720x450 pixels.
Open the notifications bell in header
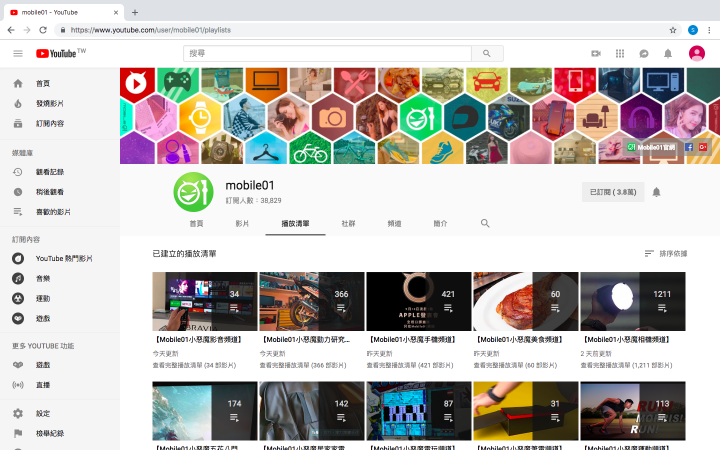click(668, 54)
